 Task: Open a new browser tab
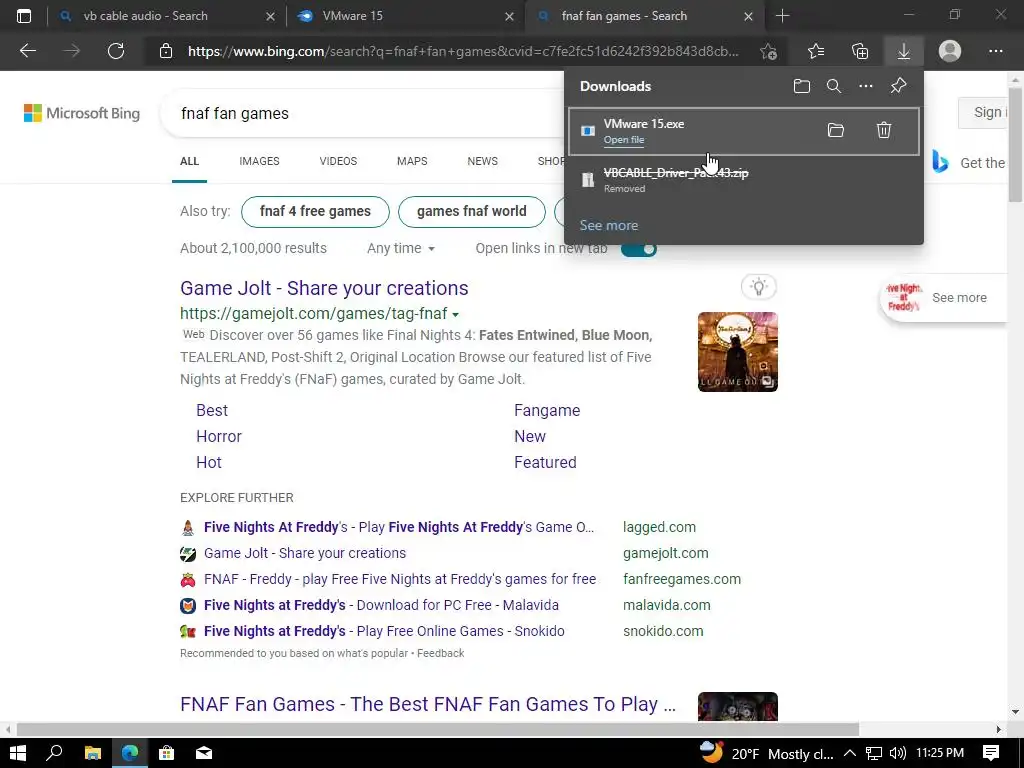(x=782, y=16)
